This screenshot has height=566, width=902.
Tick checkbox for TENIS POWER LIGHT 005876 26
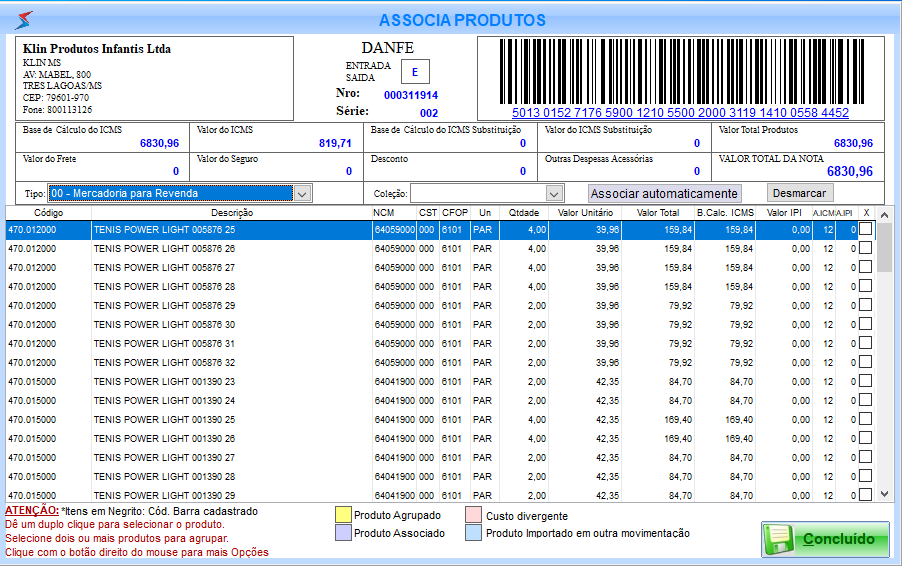[x=865, y=248]
